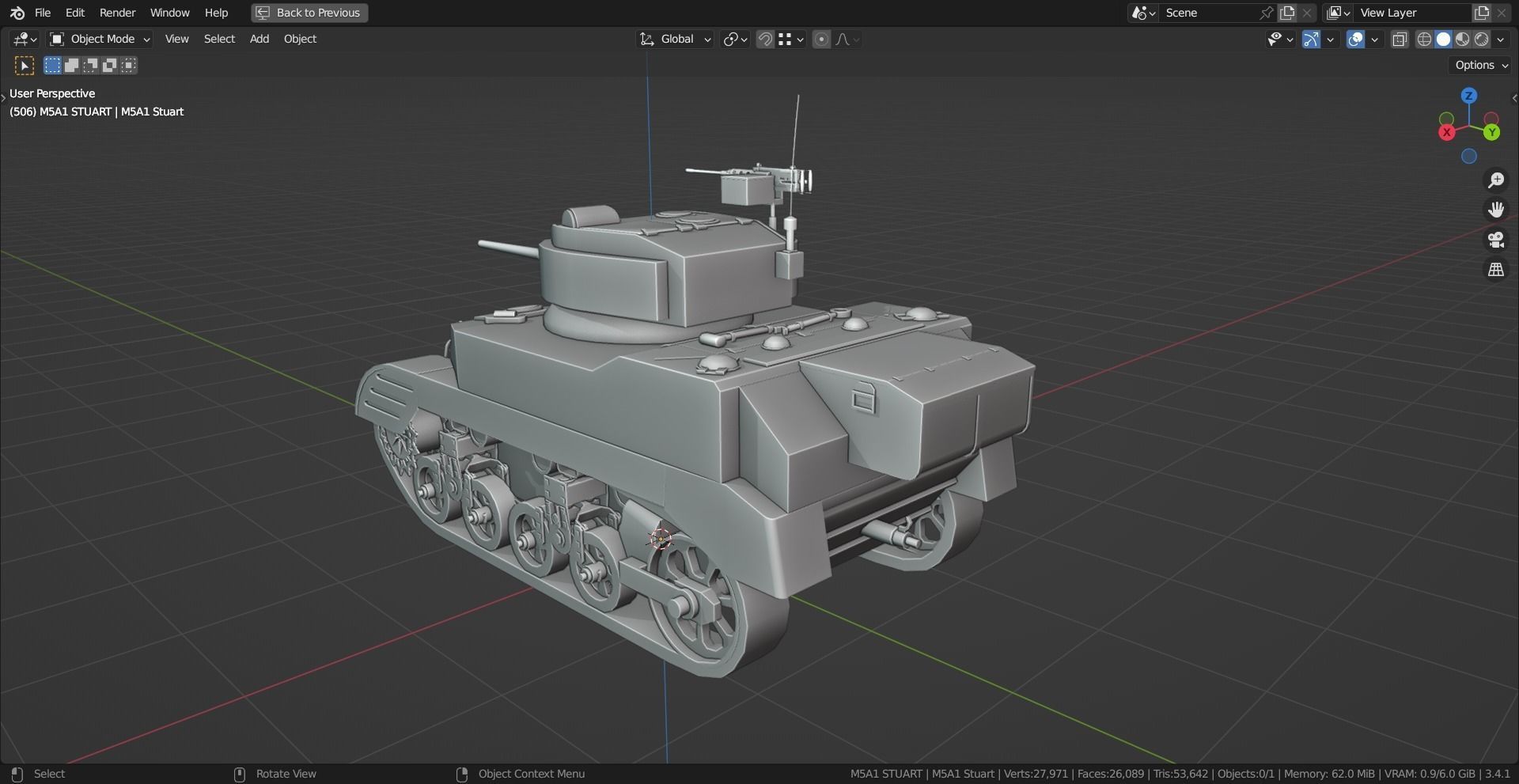Switch to Rendered viewport shading

[1481, 39]
